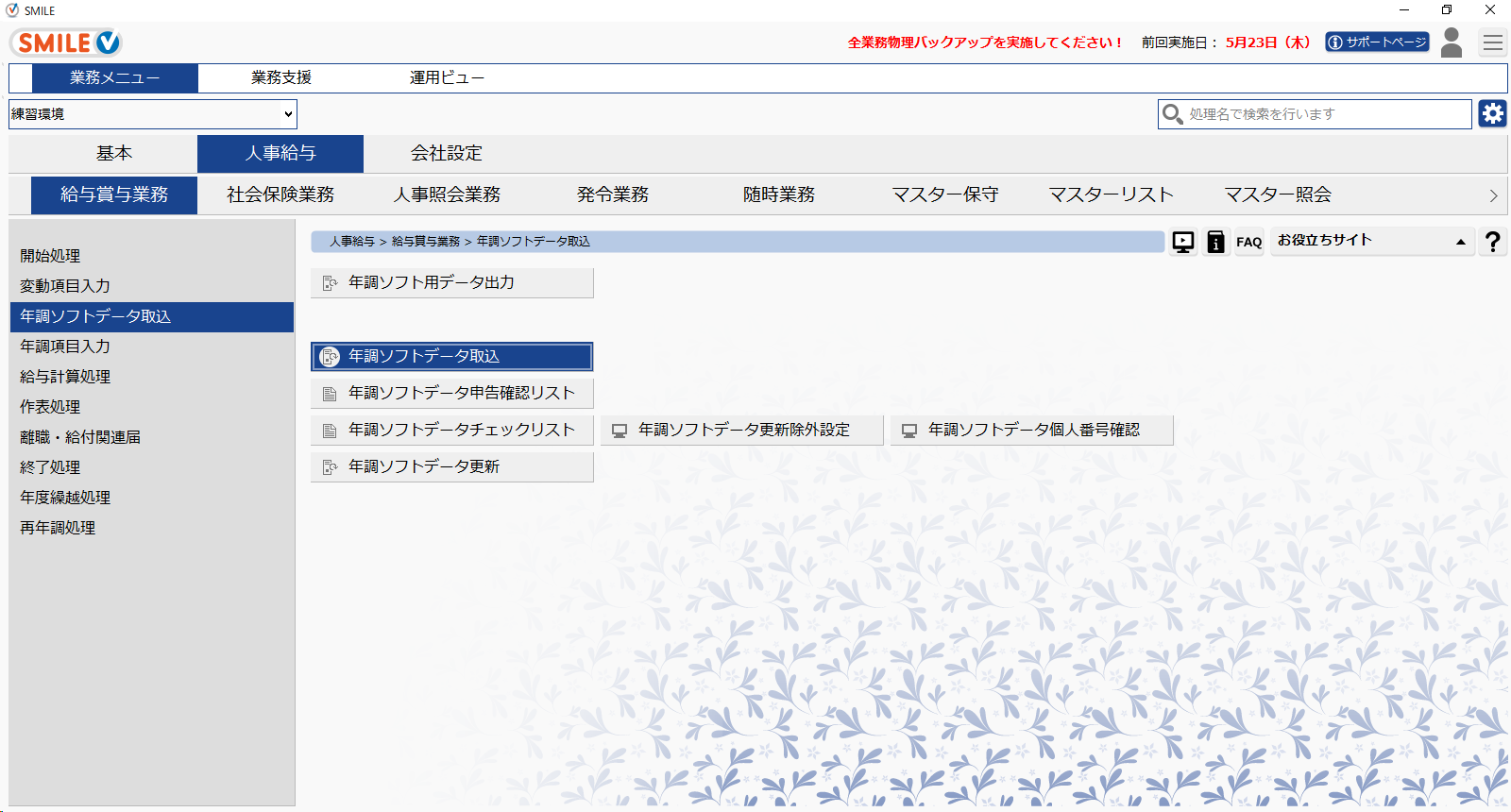Open the user account profile icon
This screenshot has height=812, width=1511.
click(x=1452, y=42)
